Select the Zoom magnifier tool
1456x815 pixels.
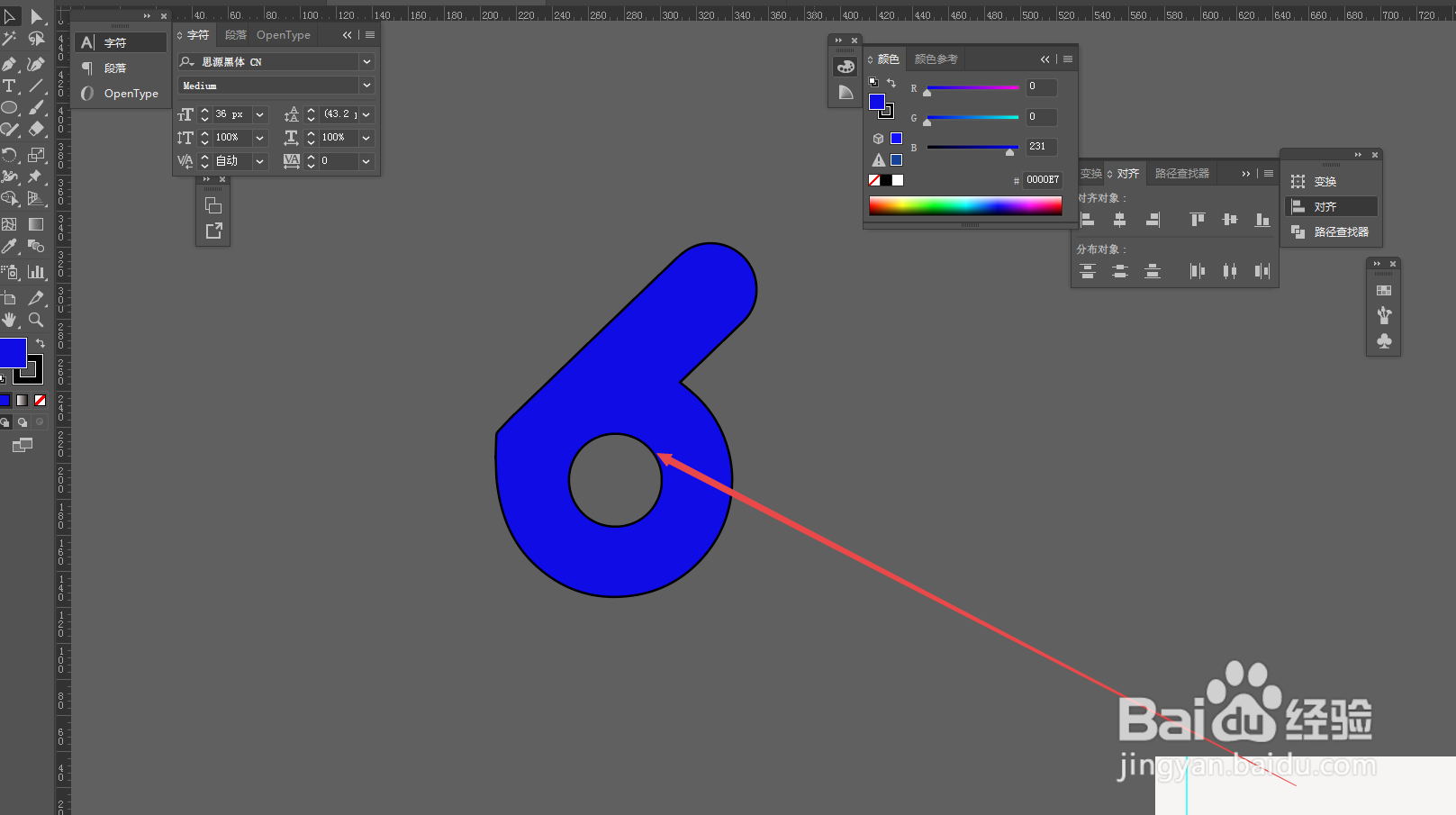click(x=36, y=320)
